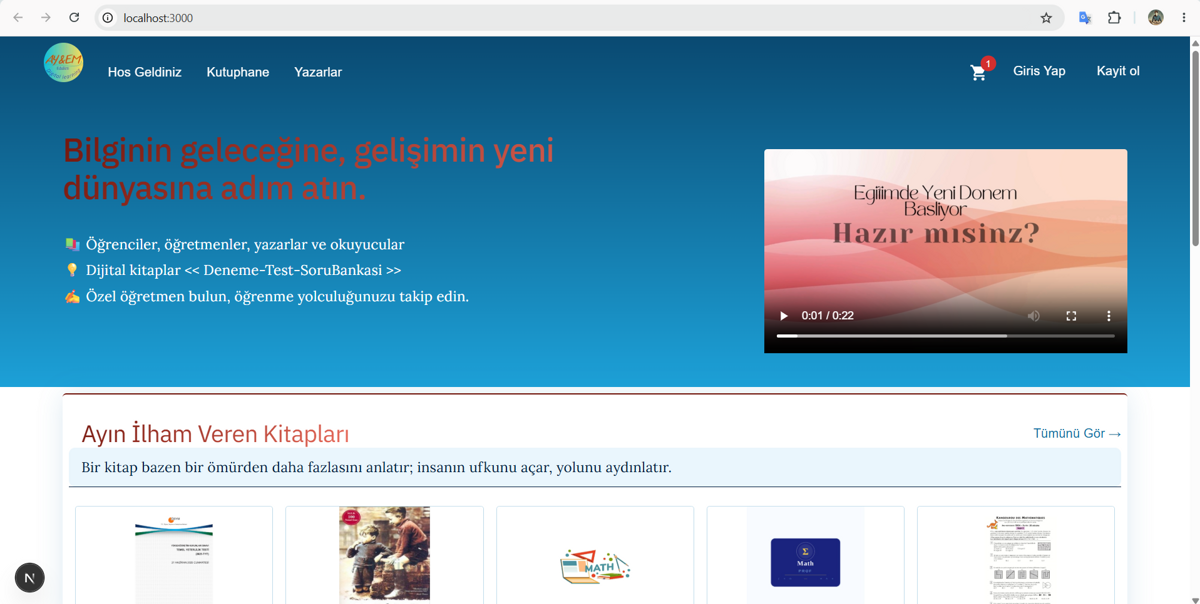Image resolution: width=1200 pixels, height=604 pixels.
Task: Open the worksheet-style book card
Action: (x=1016, y=555)
